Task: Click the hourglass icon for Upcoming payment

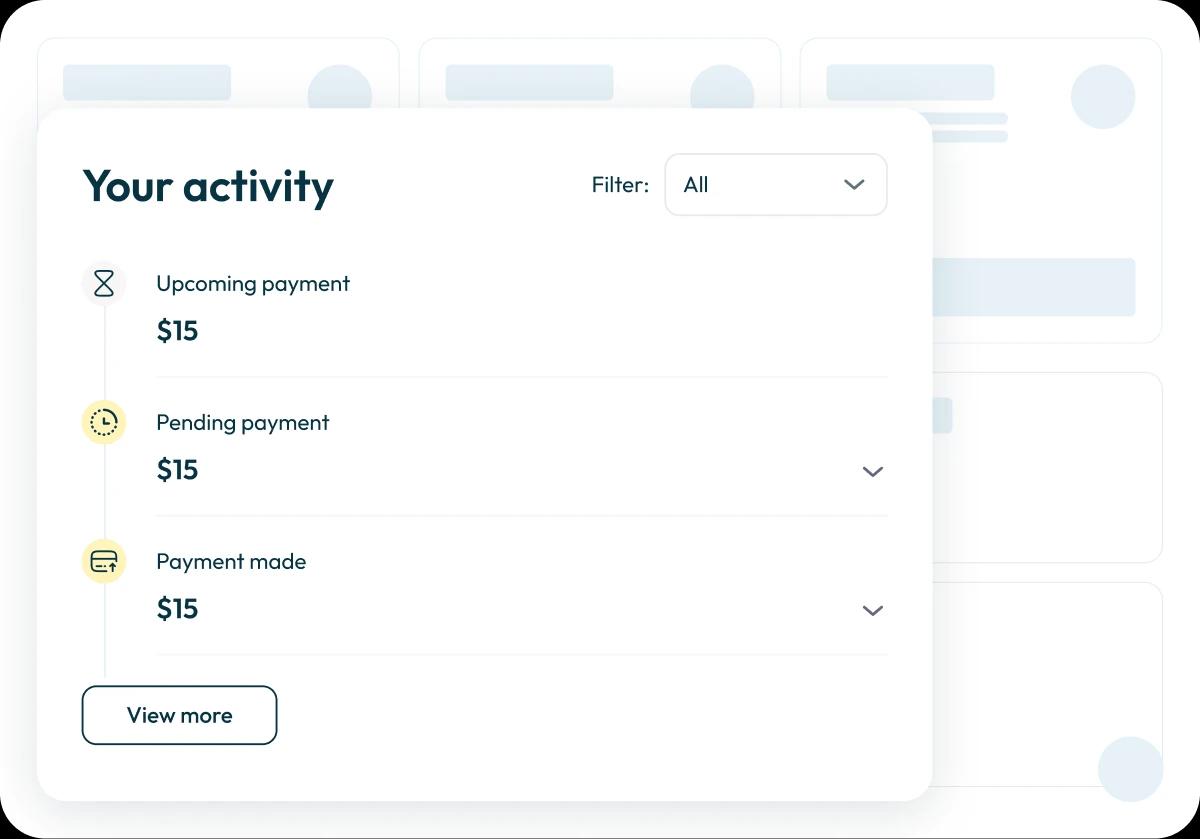Action: coord(104,284)
